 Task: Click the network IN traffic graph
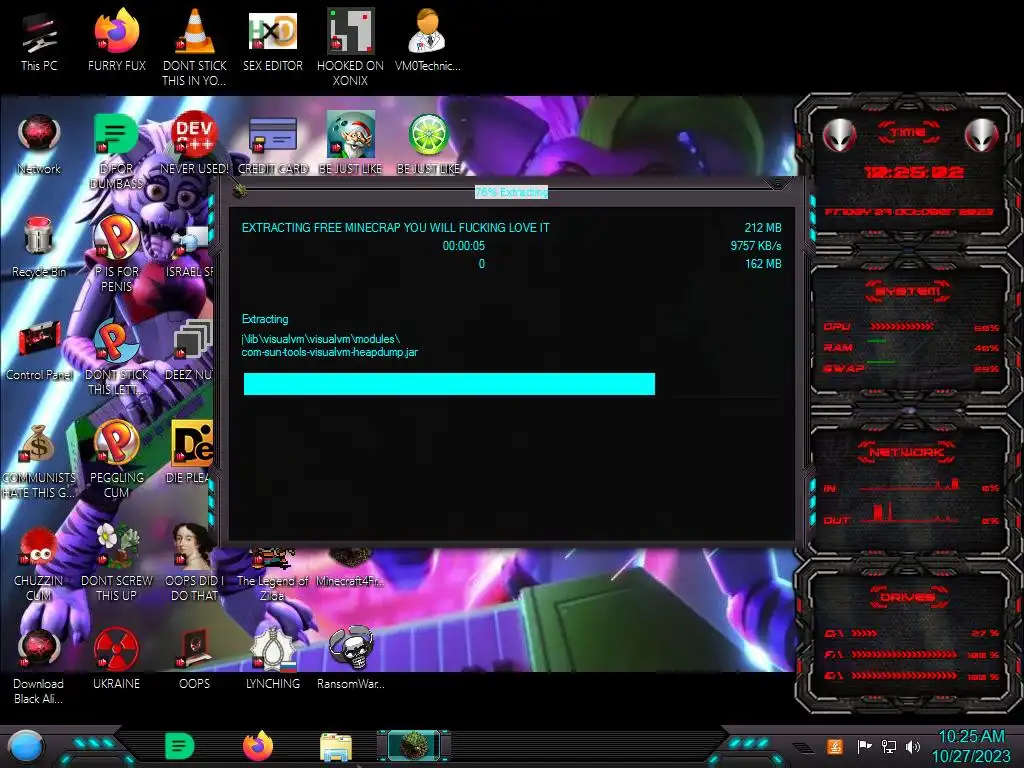(x=909, y=485)
